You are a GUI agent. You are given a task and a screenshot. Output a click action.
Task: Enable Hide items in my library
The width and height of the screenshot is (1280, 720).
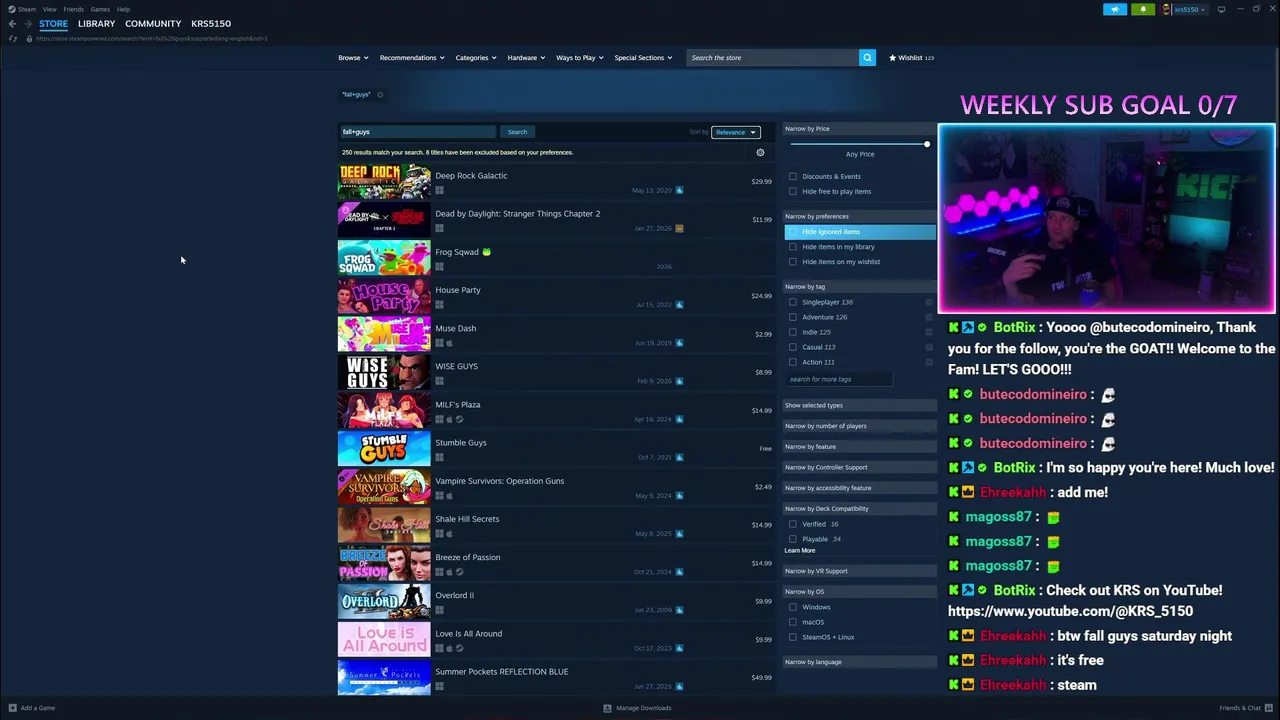point(793,247)
